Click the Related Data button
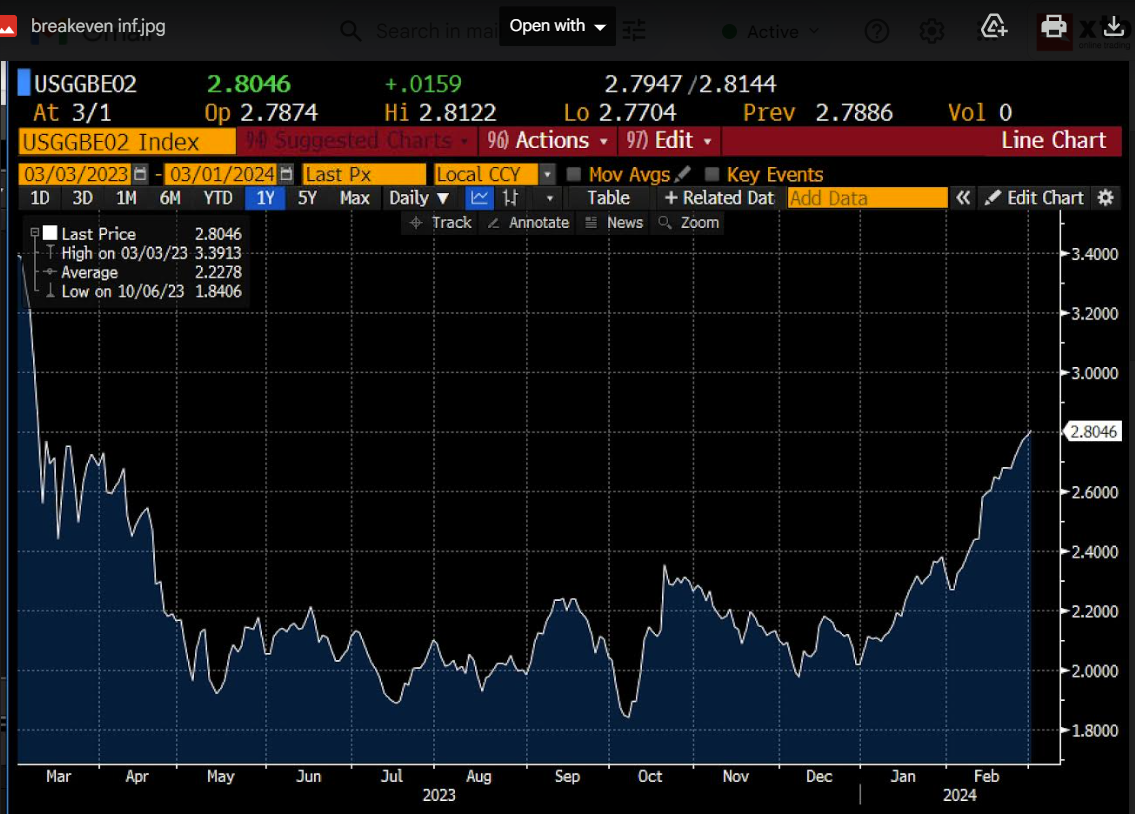The height and width of the screenshot is (814, 1135). (x=719, y=198)
